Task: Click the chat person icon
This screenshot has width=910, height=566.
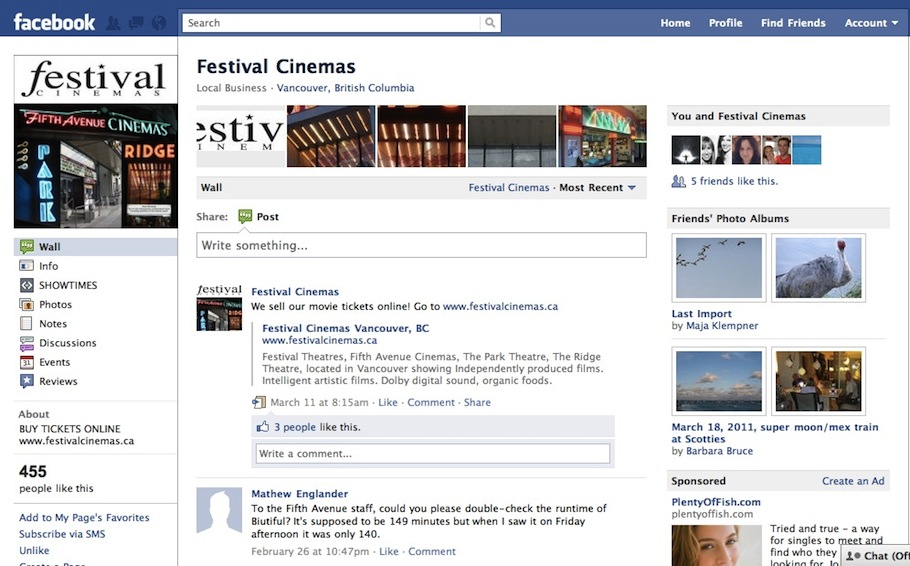Action: [x=853, y=556]
